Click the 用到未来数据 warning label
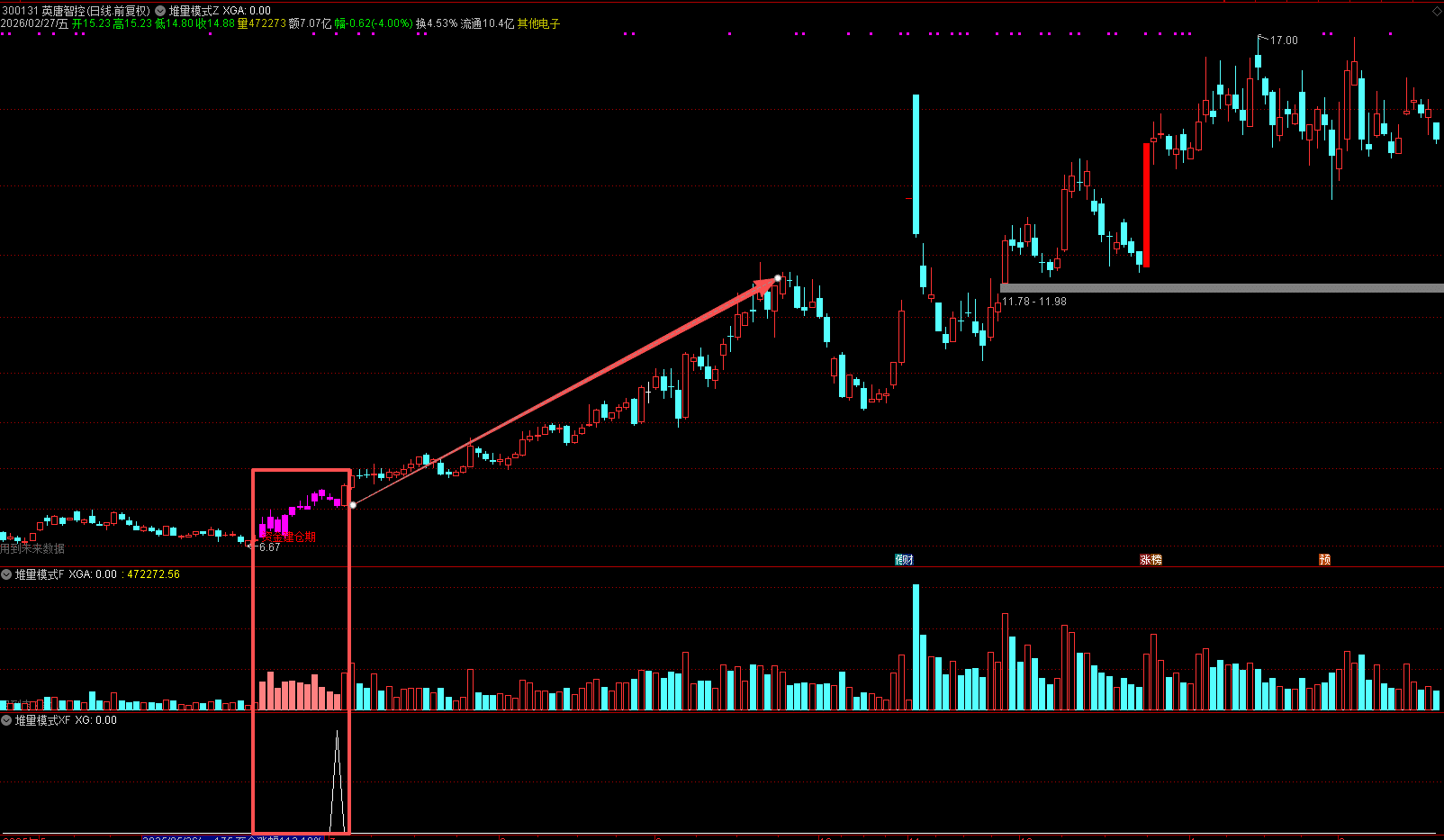Viewport: 1444px width, 840px height. tap(32, 548)
